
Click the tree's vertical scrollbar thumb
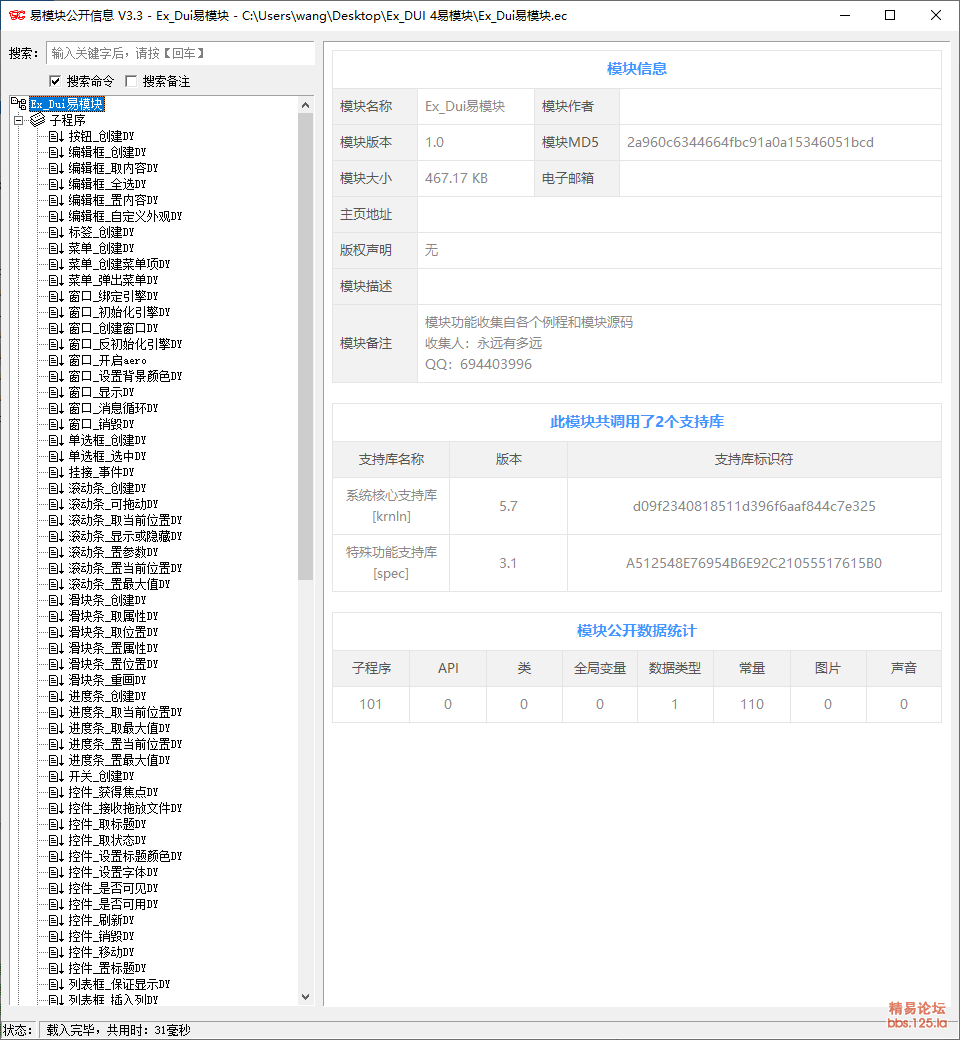pos(306,345)
